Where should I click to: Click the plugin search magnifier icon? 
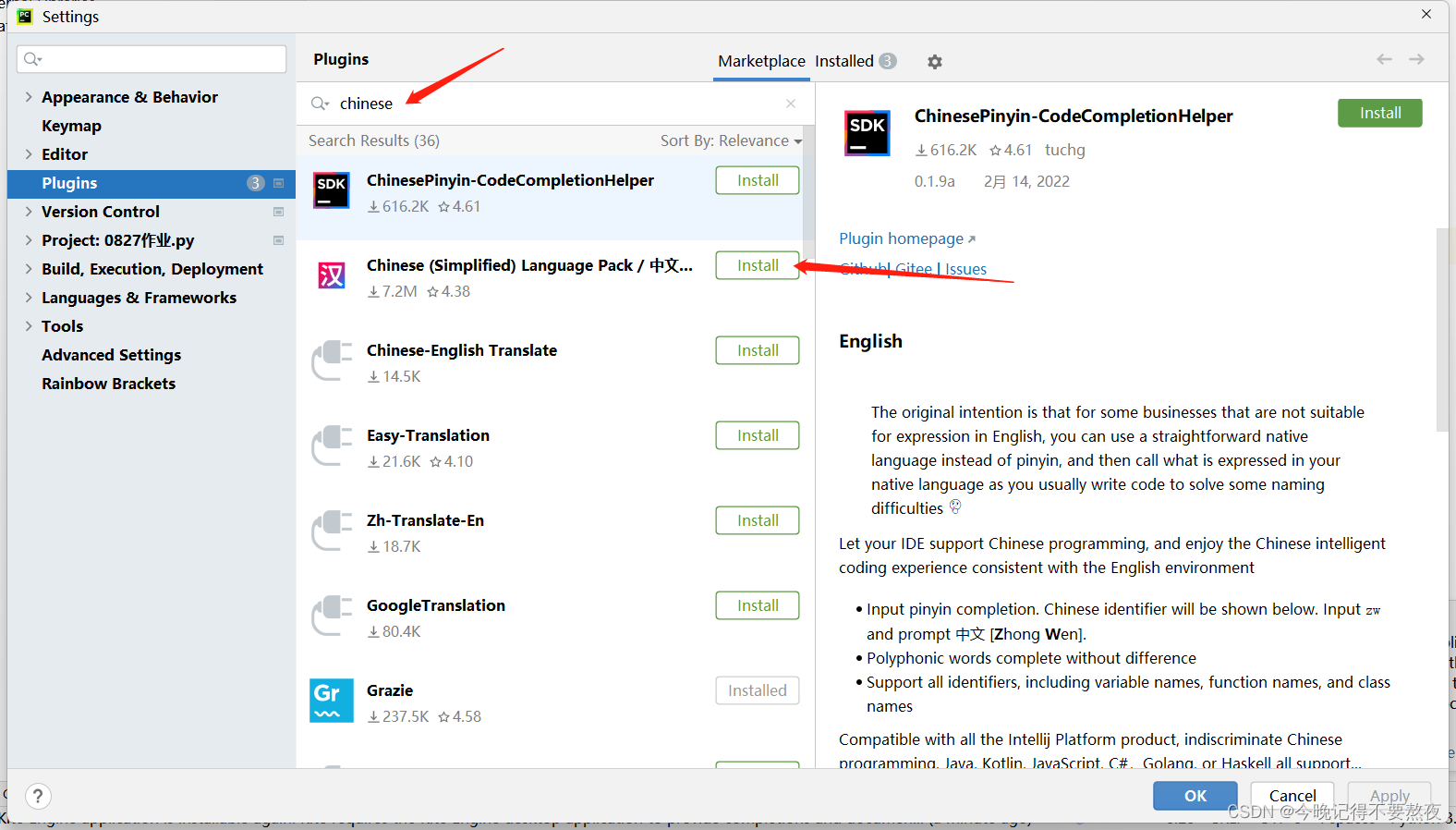320,104
